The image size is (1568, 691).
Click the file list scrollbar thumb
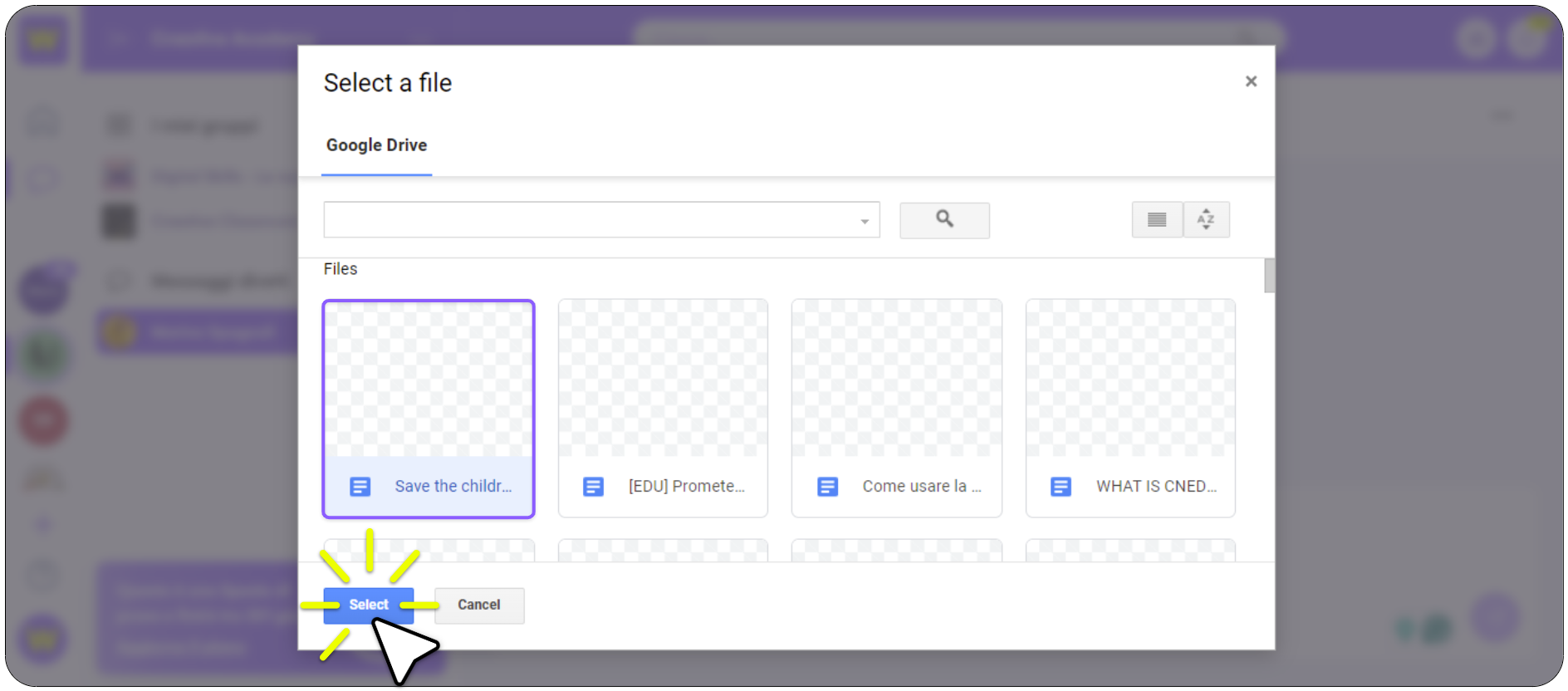1269,276
